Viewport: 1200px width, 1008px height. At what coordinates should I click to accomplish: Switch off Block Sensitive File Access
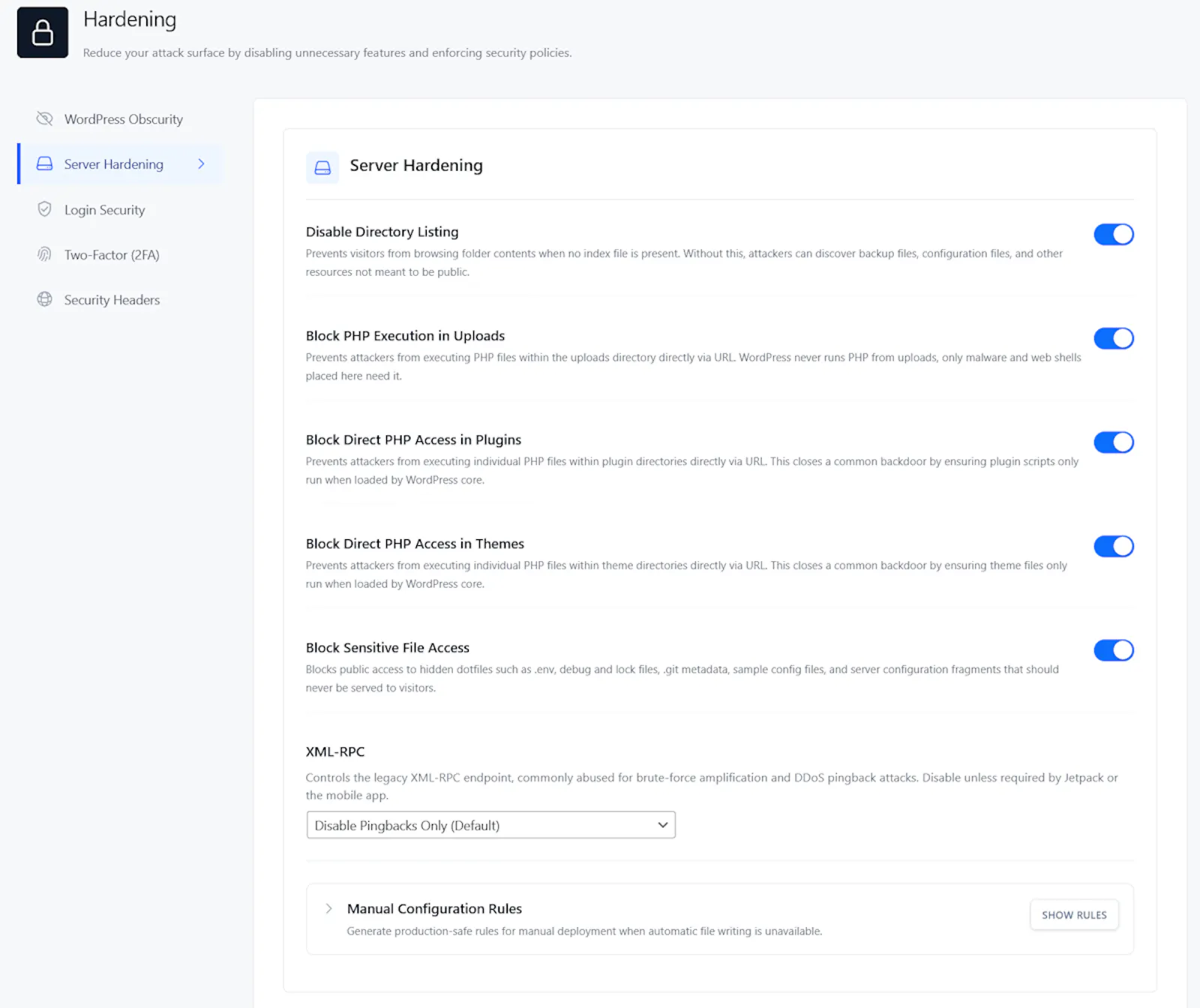pyautogui.click(x=1114, y=650)
